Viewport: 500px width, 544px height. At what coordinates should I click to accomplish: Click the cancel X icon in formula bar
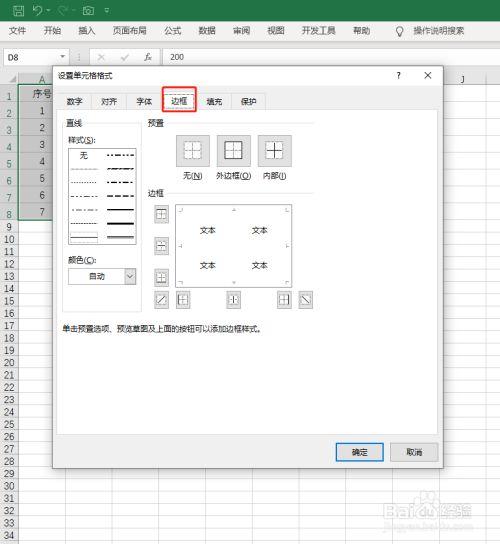tap(101, 57)
